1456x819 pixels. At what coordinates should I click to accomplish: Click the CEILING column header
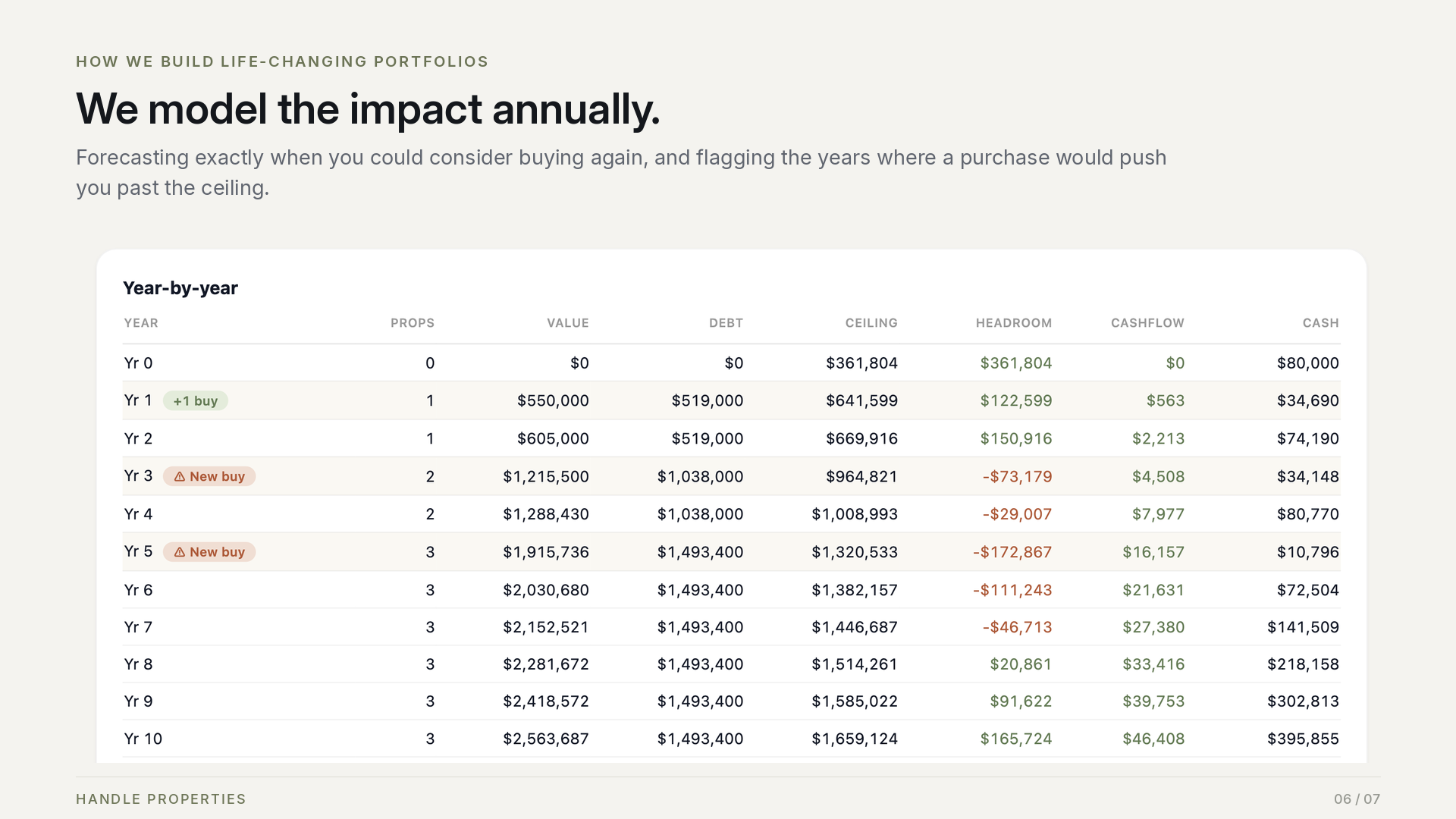click(x=871, y=323)
